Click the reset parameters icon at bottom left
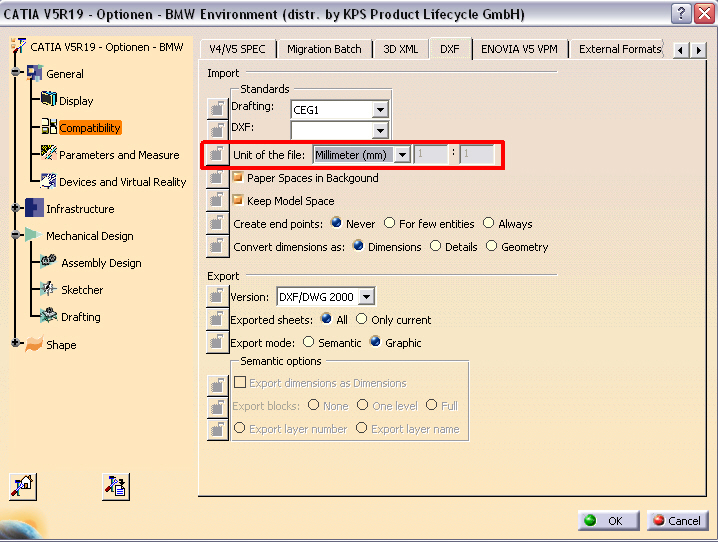Image resolution: width=718 pixels, height=542 pixels. (23, 487)
